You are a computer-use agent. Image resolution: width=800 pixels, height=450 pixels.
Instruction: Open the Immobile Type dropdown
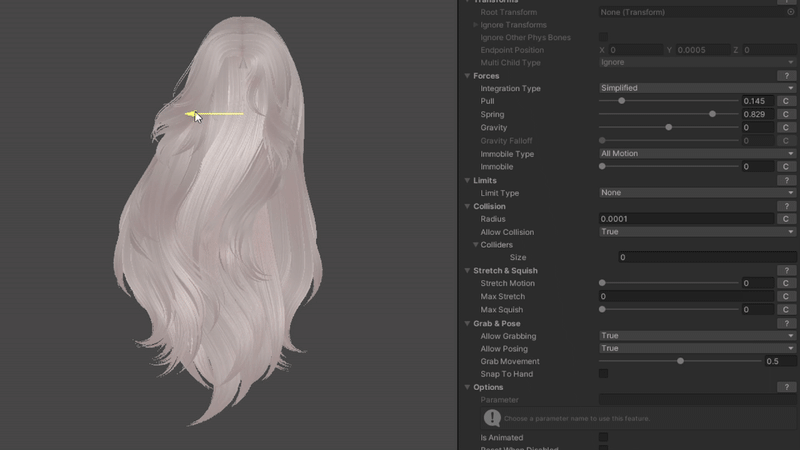[x=697, y=154]
